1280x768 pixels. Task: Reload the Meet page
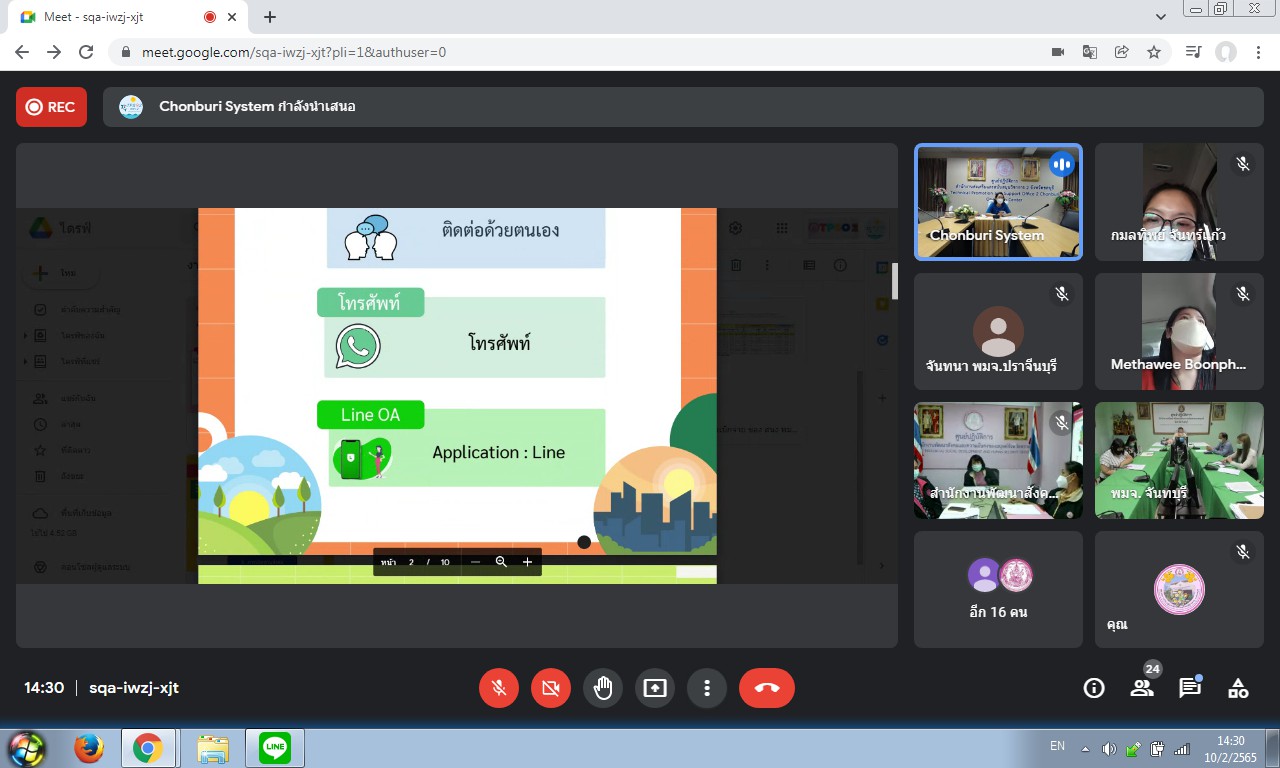[x=86, y=52]
